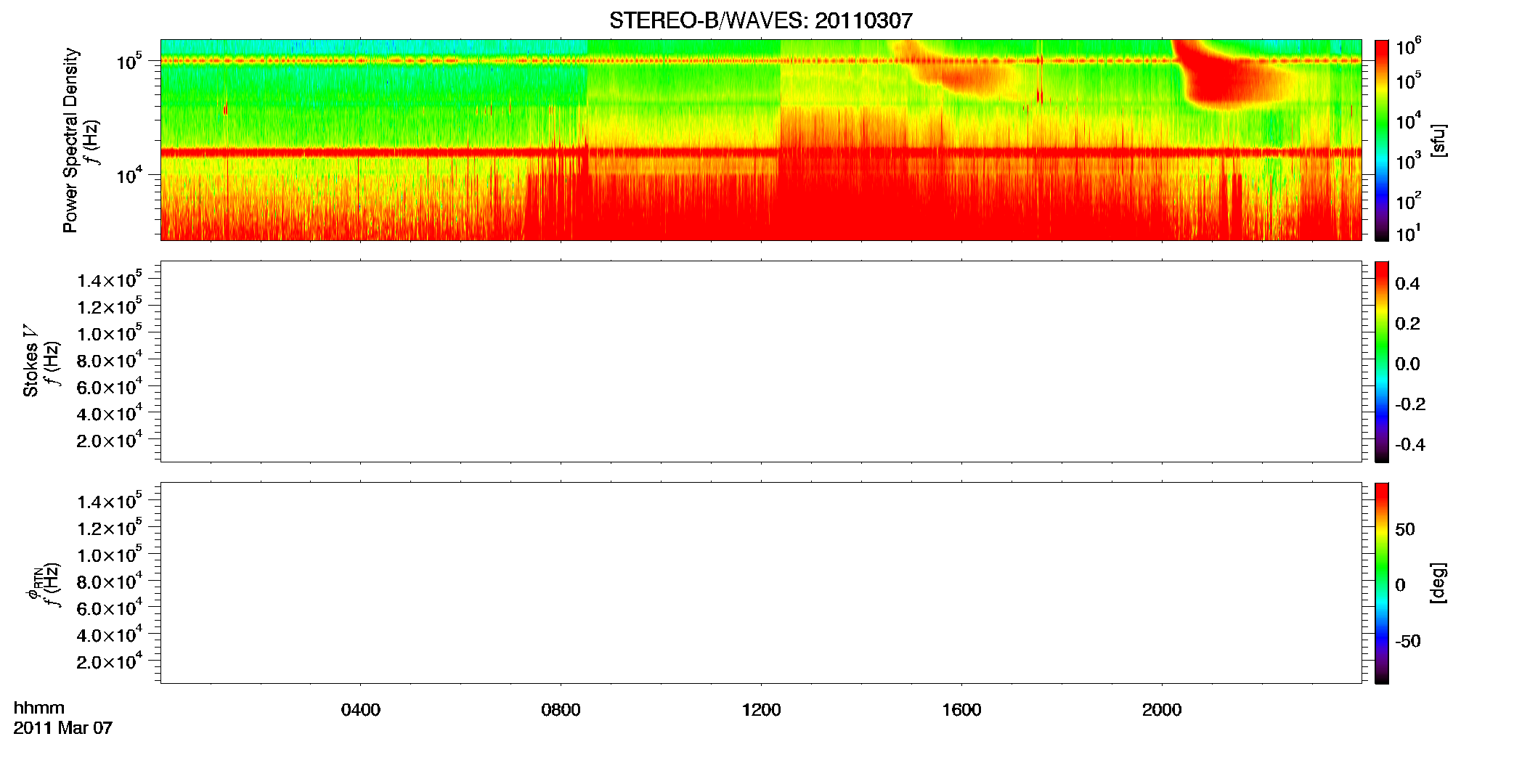This screenshot has width=1522, height=784.
Task: Select the -0.2 Stokes V colorbar label
Action: pyautogui.click(x=1410, y=404)
